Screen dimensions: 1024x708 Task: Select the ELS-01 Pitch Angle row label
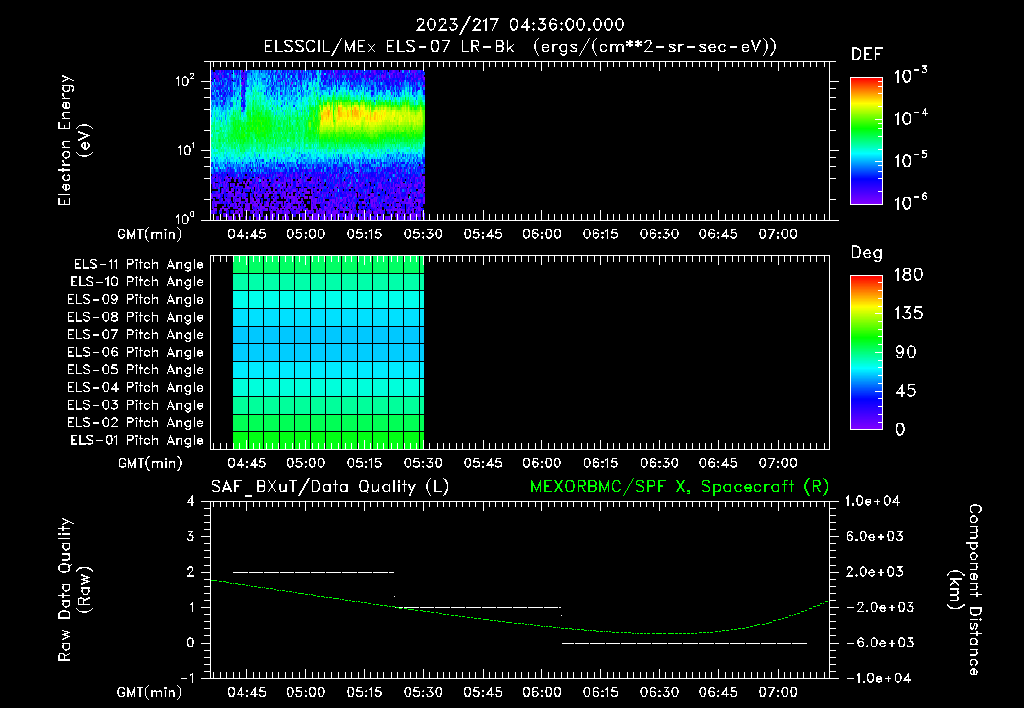point(137,440)
